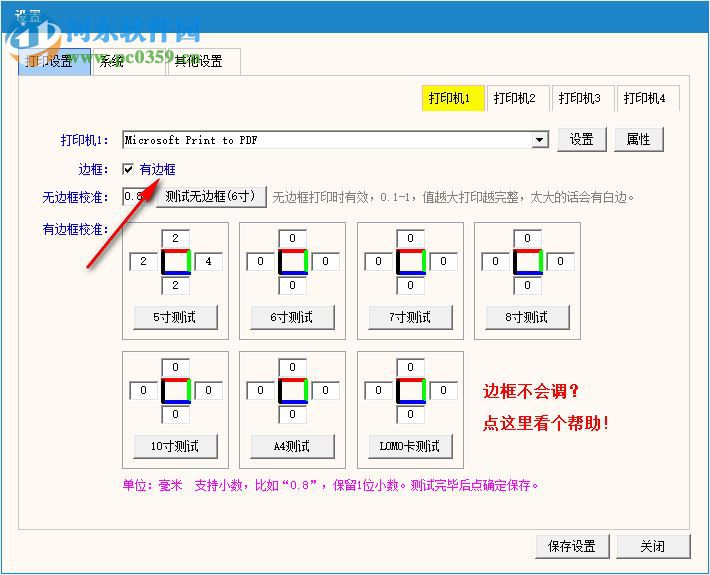Click right margin field of 7寸 panel
This screenshot has height=575, width=710.
(x=443, y=261)
